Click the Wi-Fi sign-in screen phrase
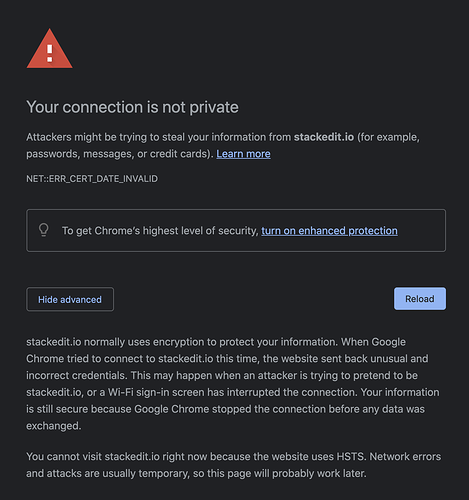 tap(156, 392)
